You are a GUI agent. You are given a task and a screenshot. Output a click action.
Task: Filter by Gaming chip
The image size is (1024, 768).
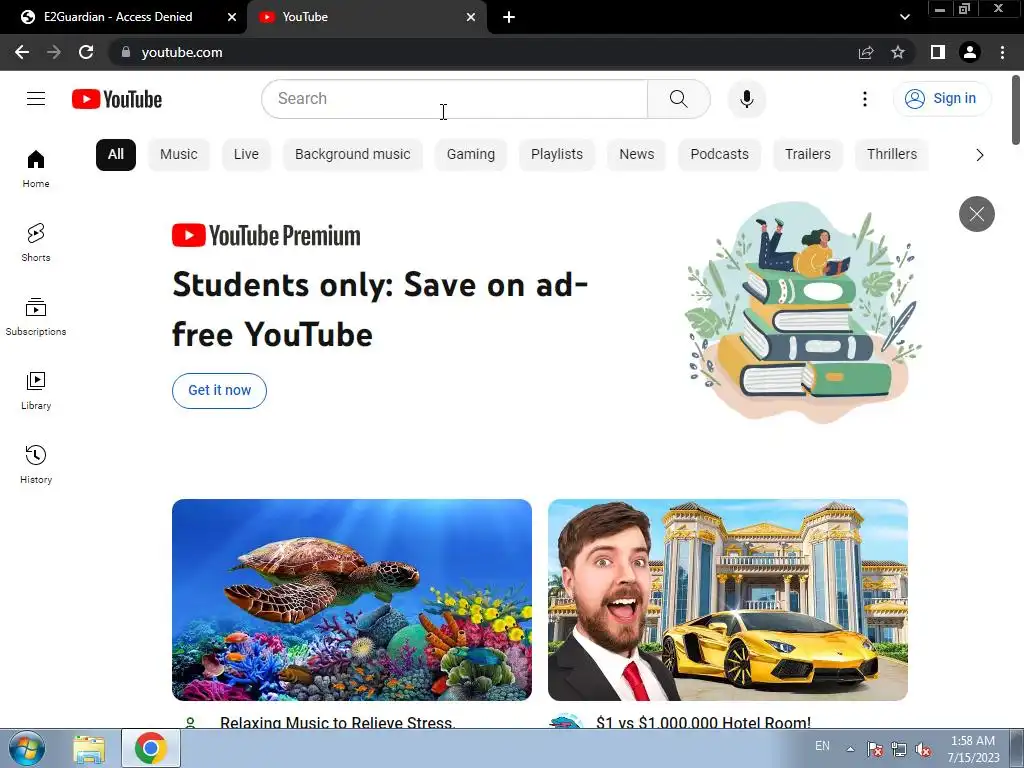click(471, 155)
